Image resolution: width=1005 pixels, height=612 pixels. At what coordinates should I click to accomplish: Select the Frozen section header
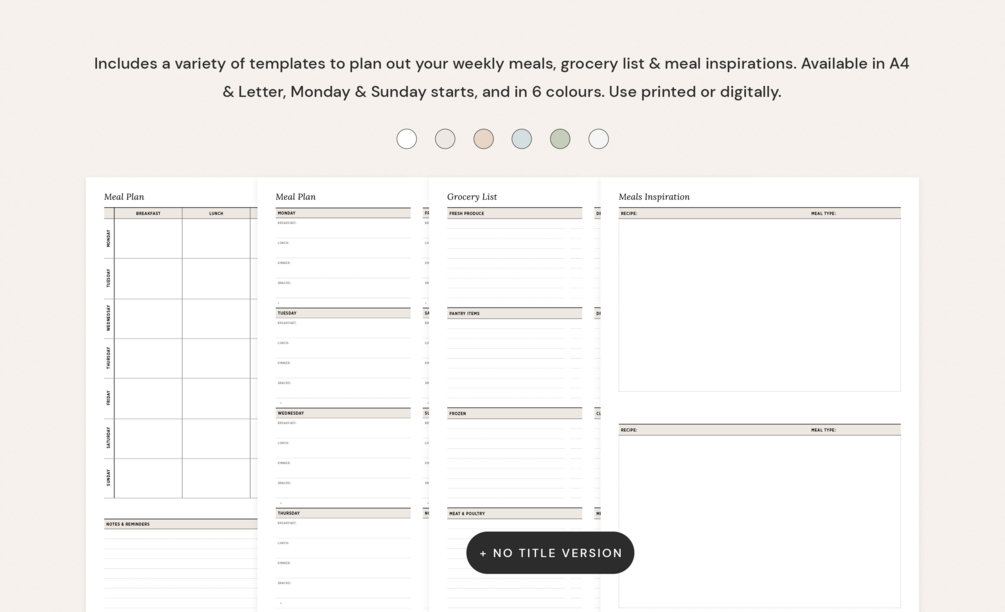tap(458, 413)
